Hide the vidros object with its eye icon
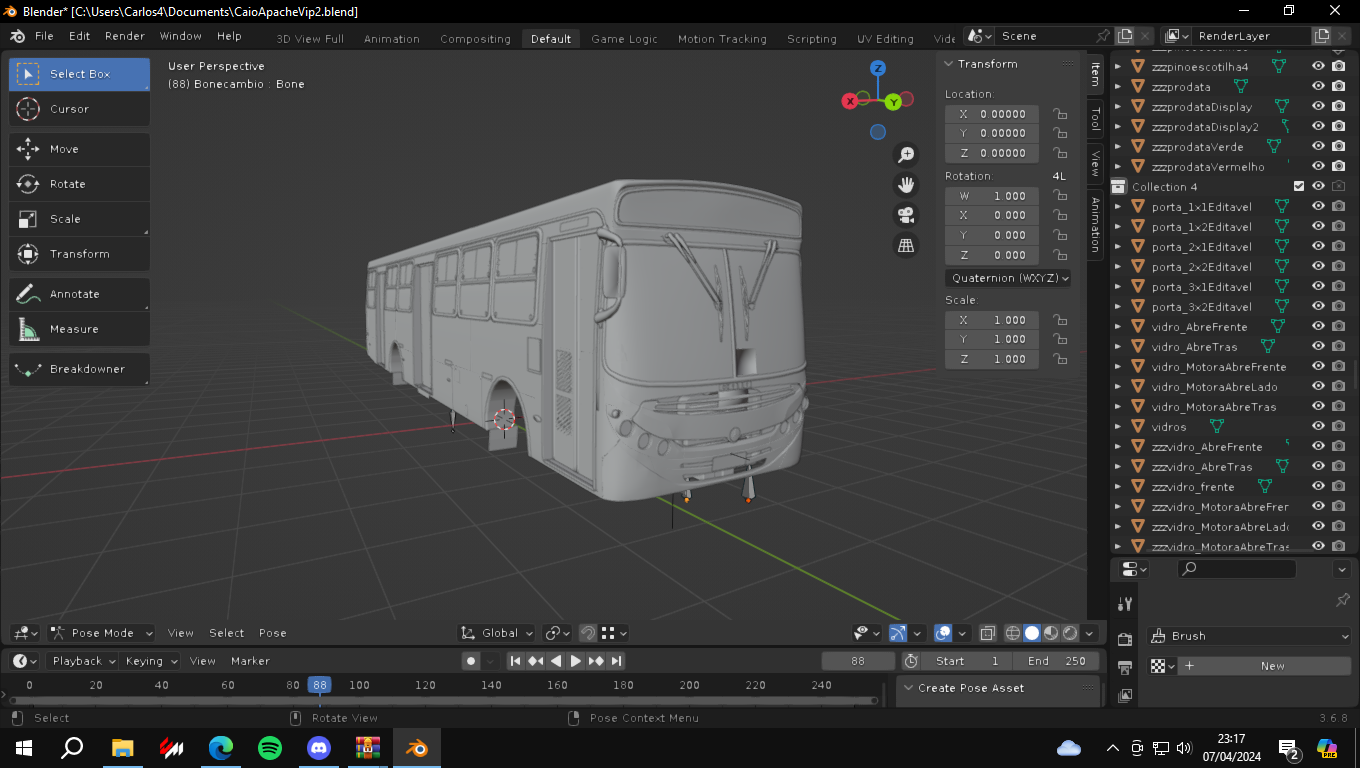Image resolution: width=1360 pixels, height=768 pixels. click(x=1318, y=426)
